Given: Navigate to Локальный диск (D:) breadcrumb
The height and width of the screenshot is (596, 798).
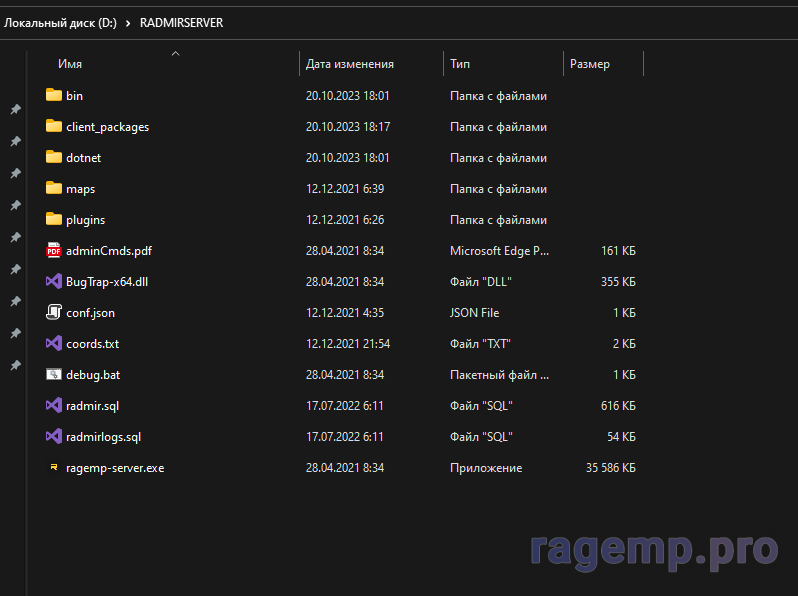Looking at the screenshot, I should 61,23.
